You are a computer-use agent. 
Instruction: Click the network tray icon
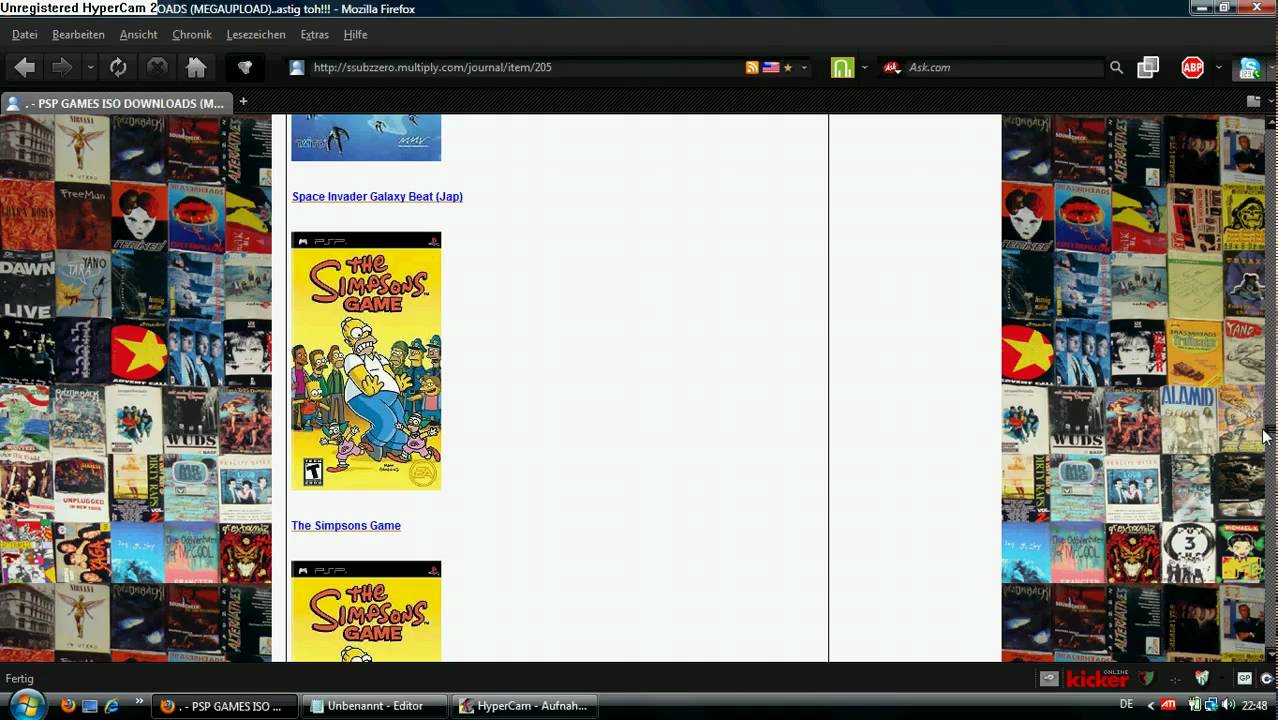click(1211, 705)
